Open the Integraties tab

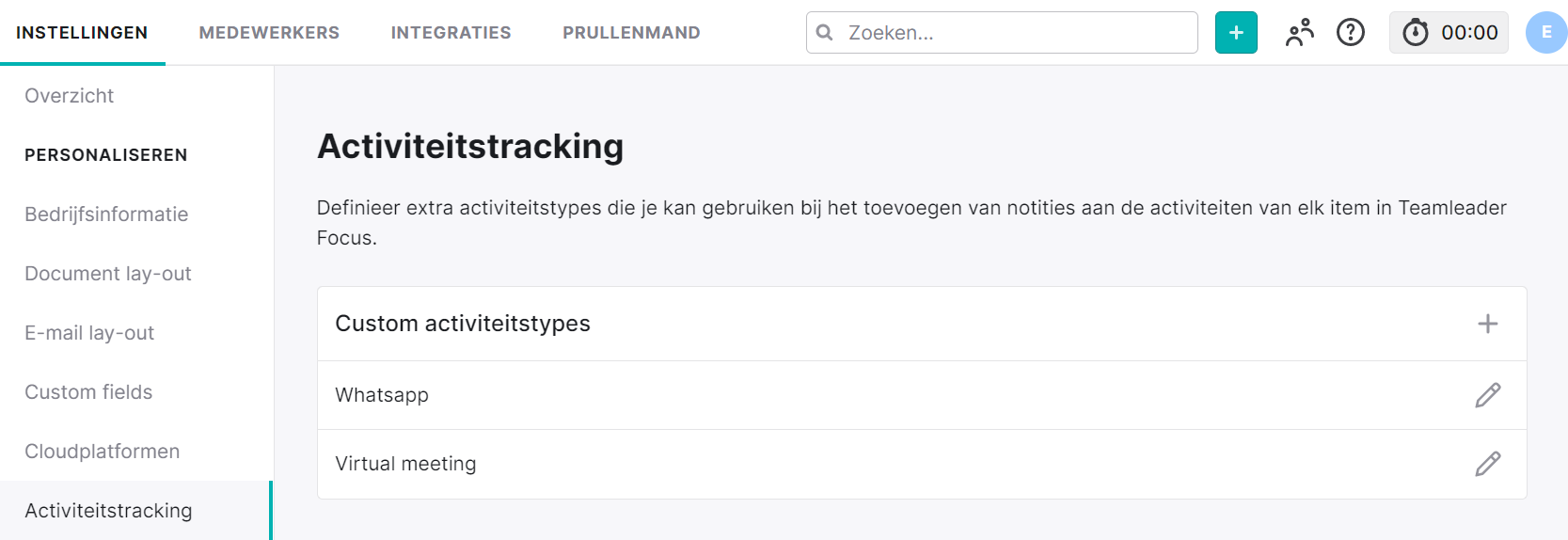451,33
